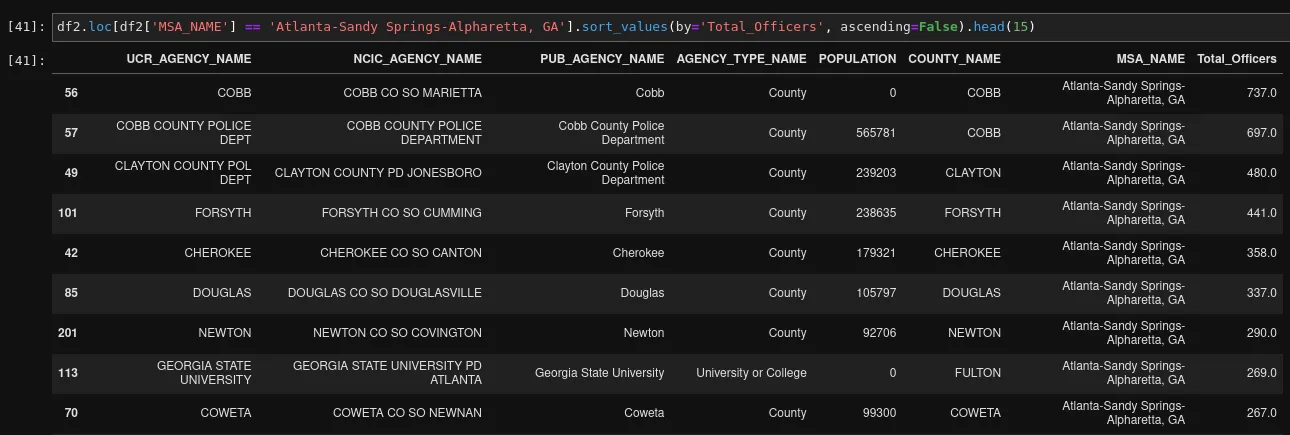Select the COUNTY_NAME column header
Viewport: 1290px width, 435px height.
(954, 59)
